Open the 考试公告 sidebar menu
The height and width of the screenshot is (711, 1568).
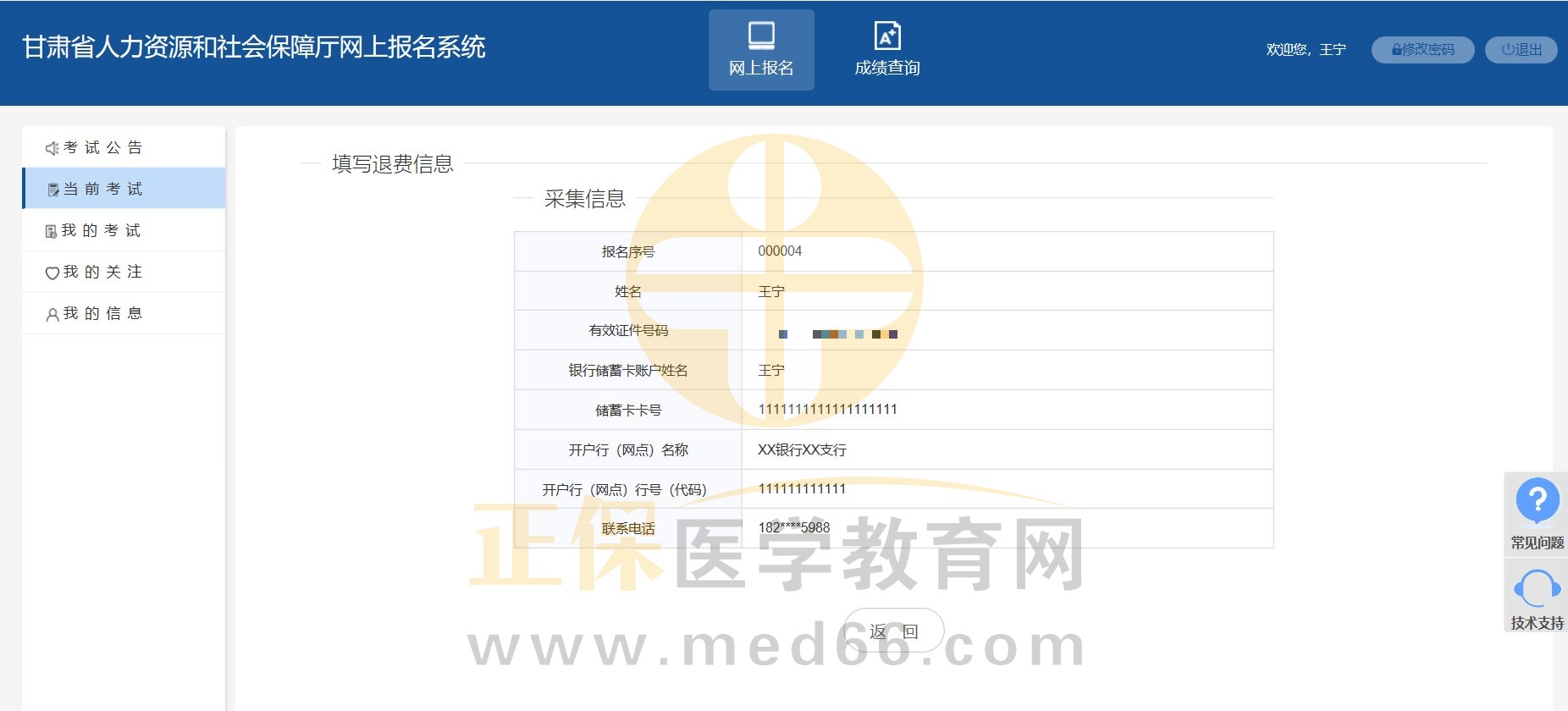103,147
